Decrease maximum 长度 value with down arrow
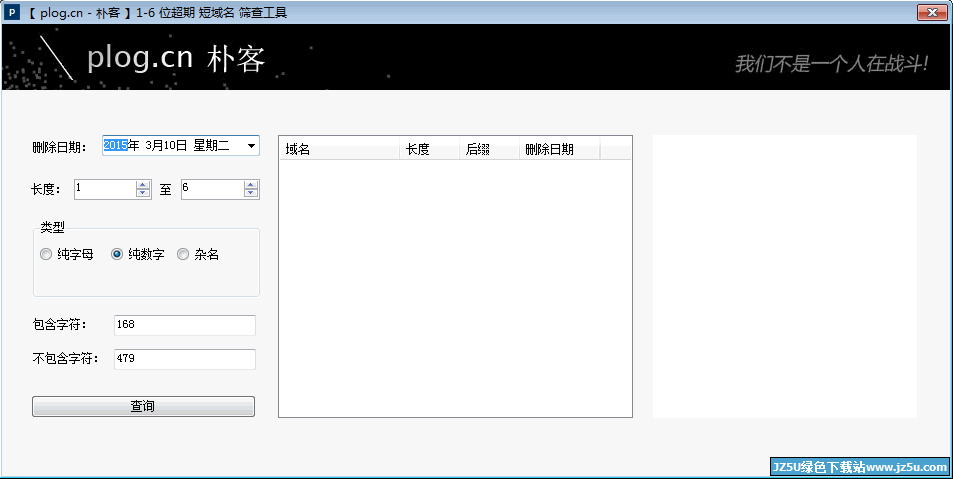 (250, 193)
